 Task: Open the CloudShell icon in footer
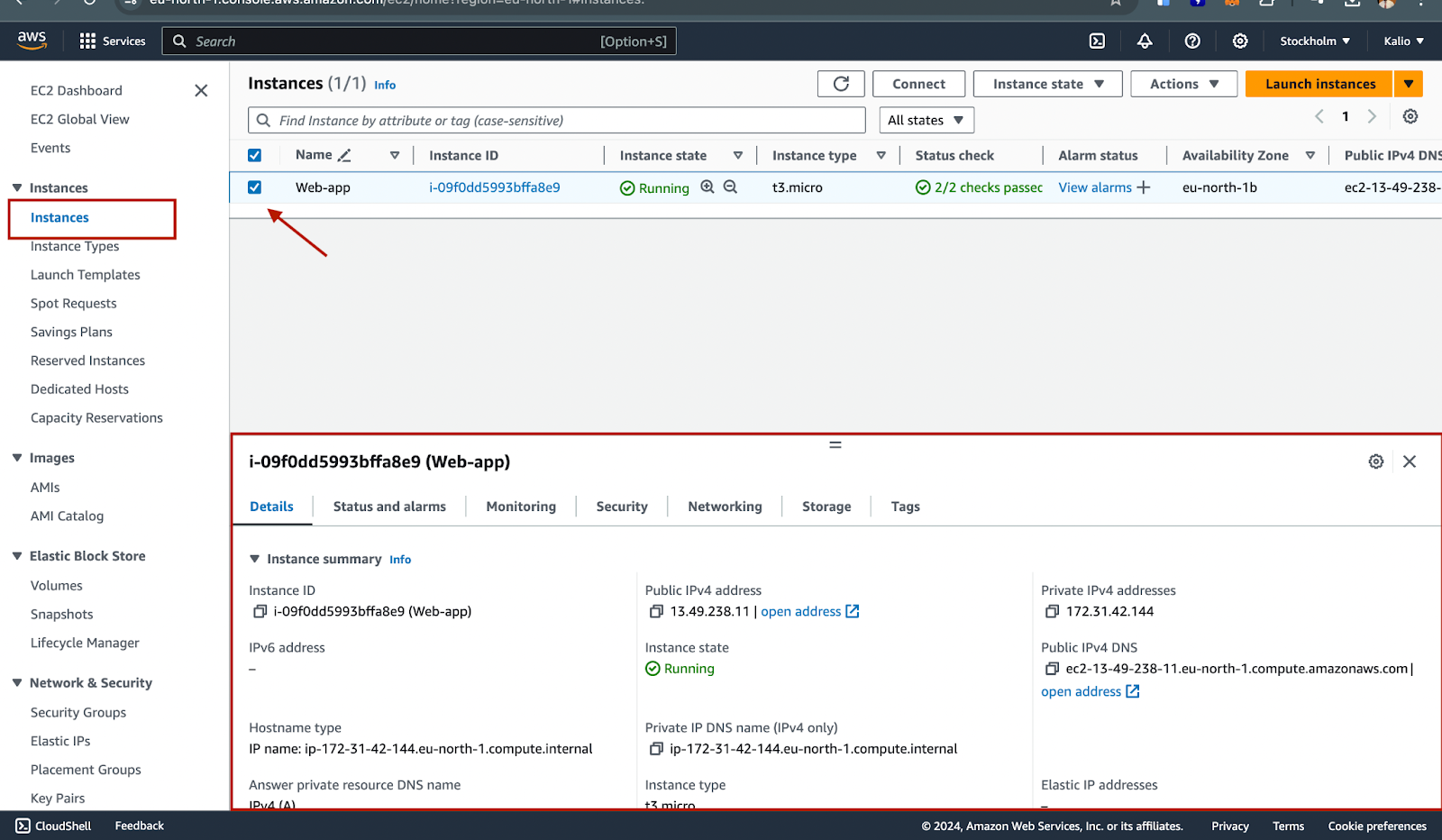[x=23, y=826]
